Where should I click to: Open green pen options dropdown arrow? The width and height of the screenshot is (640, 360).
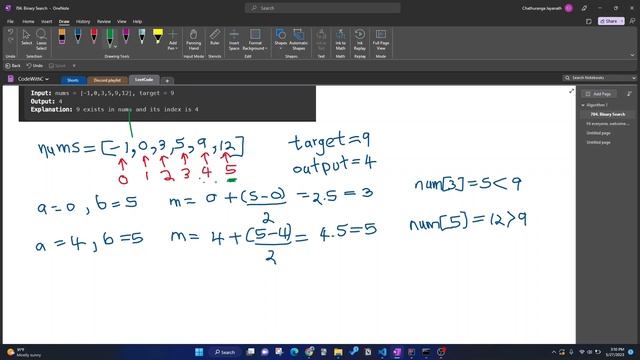pyautogui.click(x=116, y=47)
